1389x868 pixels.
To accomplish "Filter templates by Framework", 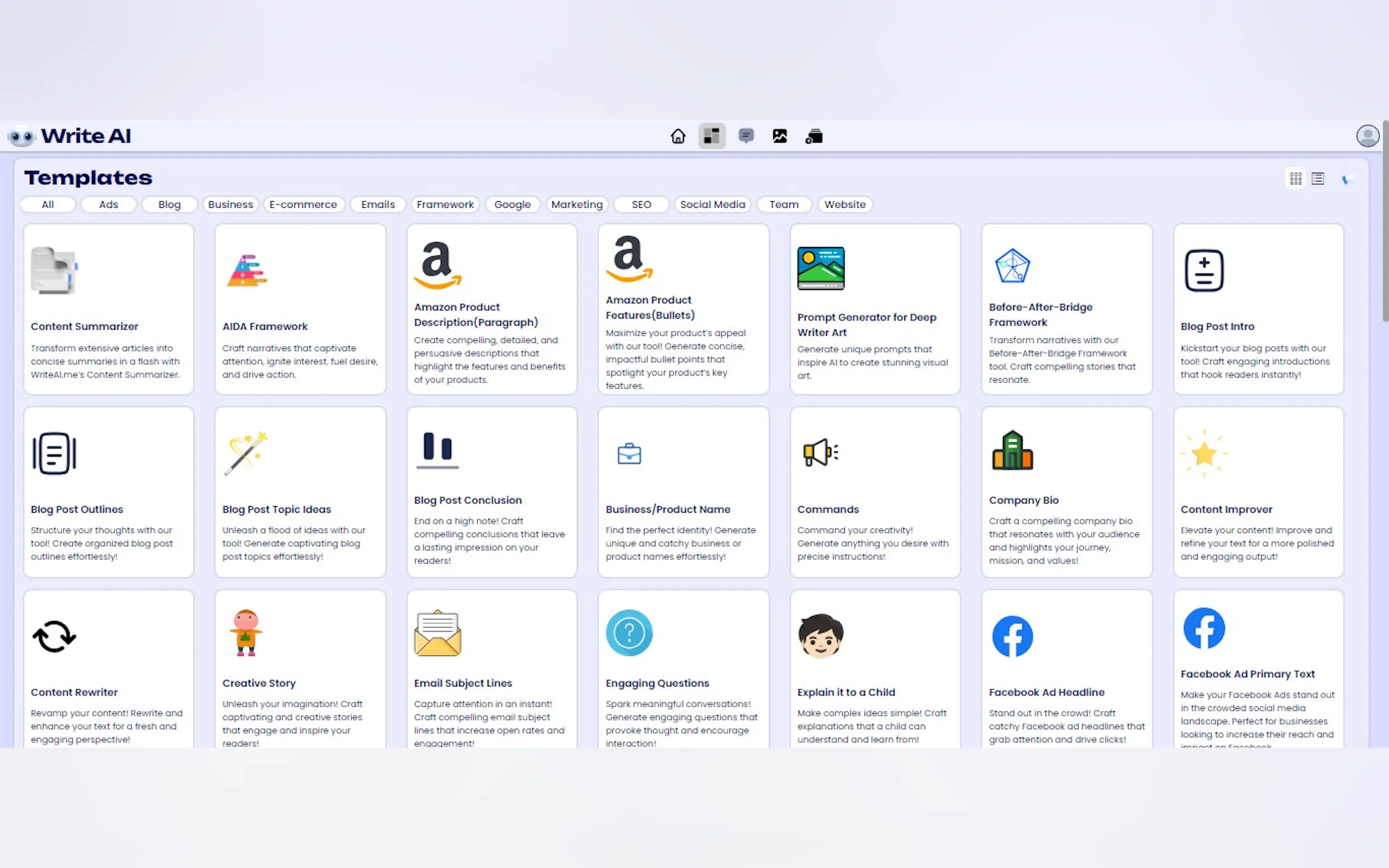I will tap(445, 204).
